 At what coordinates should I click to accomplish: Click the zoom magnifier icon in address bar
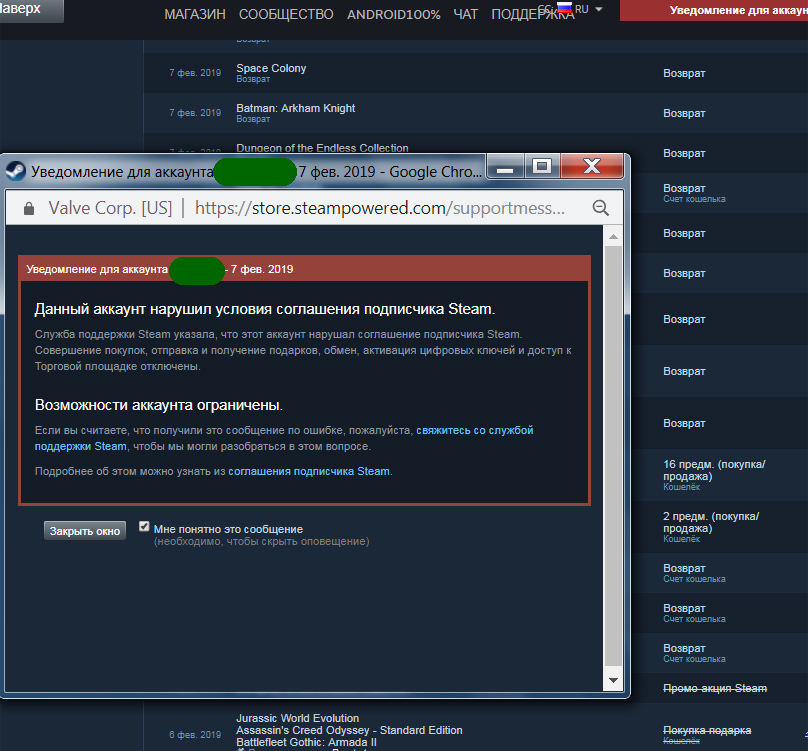pyautogui.click(x=600, y=208)
